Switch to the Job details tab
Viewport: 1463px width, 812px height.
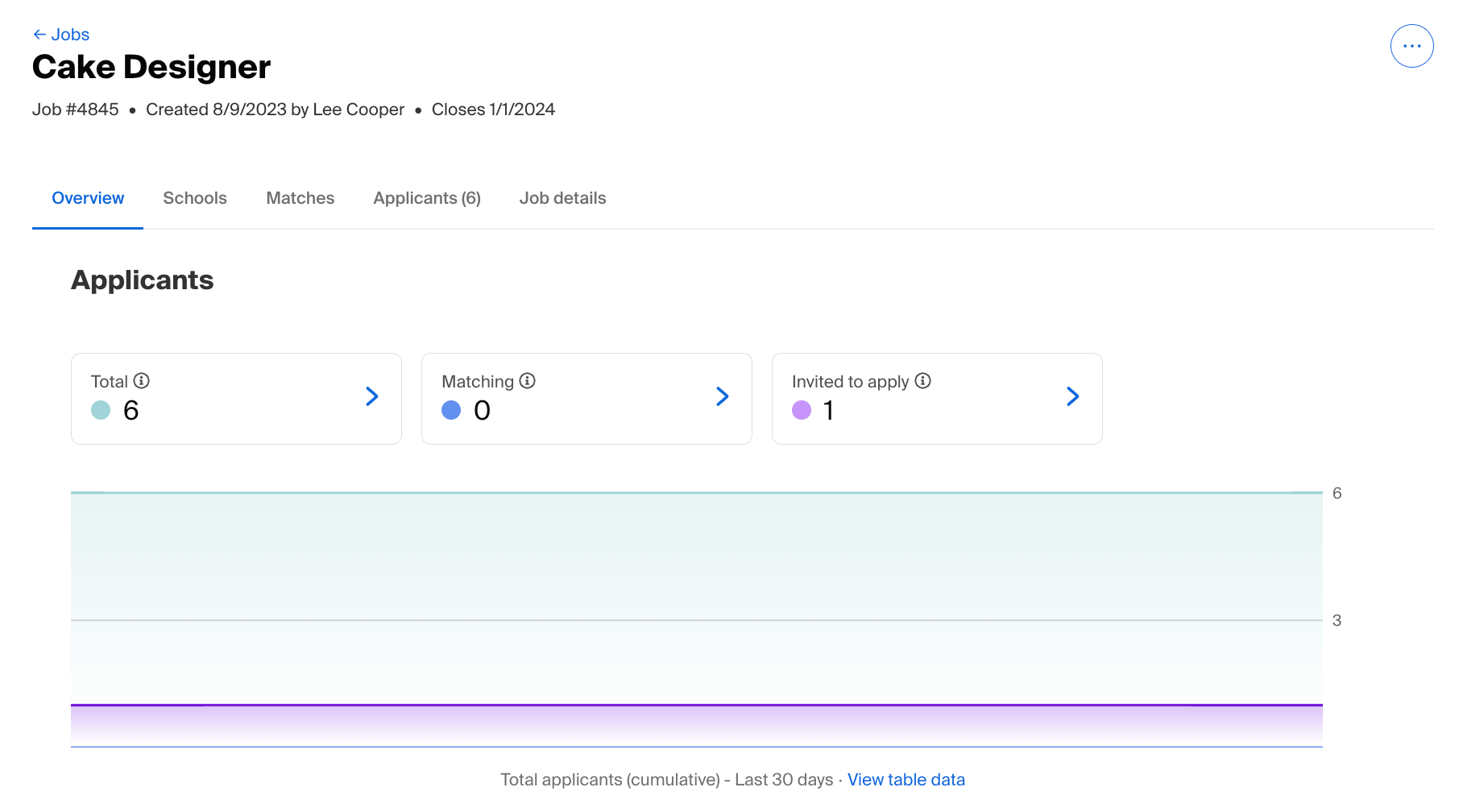(562, 198)
